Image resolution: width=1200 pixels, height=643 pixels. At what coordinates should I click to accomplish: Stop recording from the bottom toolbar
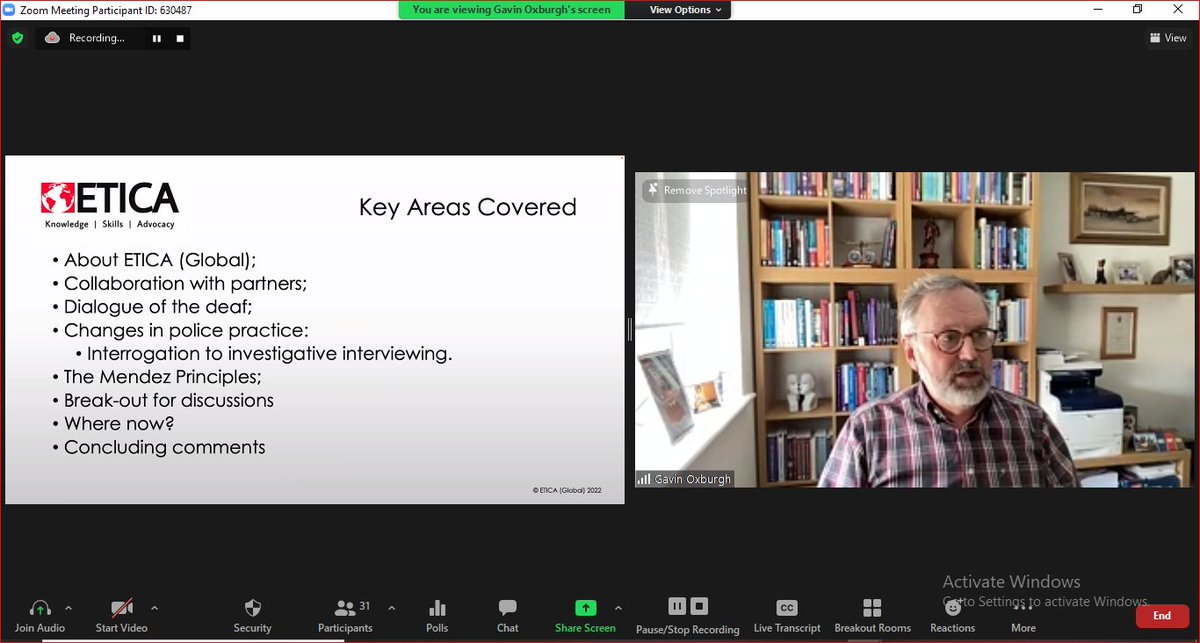(x=699, y=606)
